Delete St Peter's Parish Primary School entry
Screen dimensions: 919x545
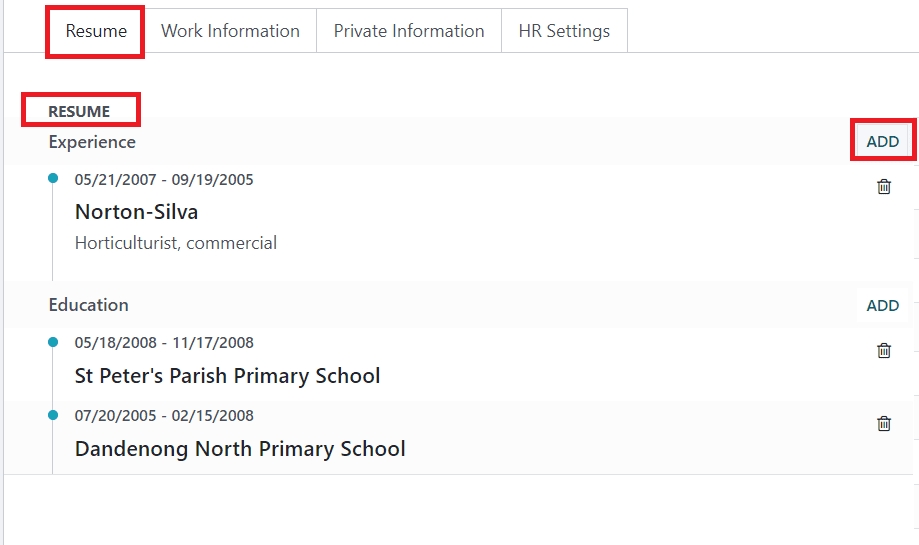(884, 350)
